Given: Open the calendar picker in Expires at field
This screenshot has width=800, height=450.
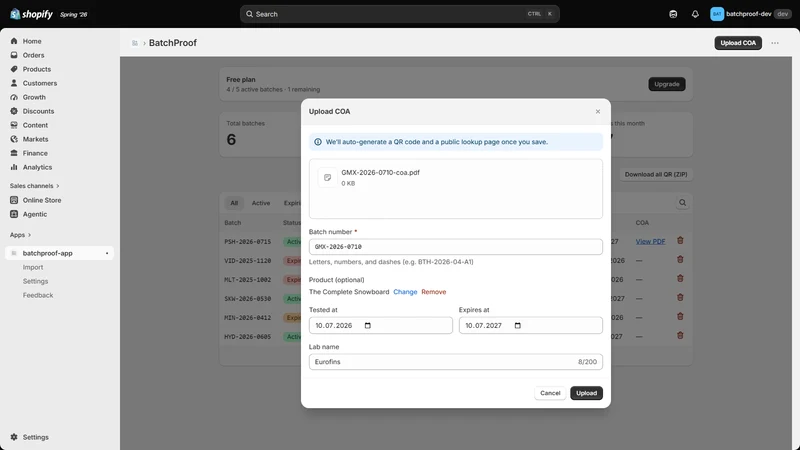Looking at the screenshot, I should (517, 326).
